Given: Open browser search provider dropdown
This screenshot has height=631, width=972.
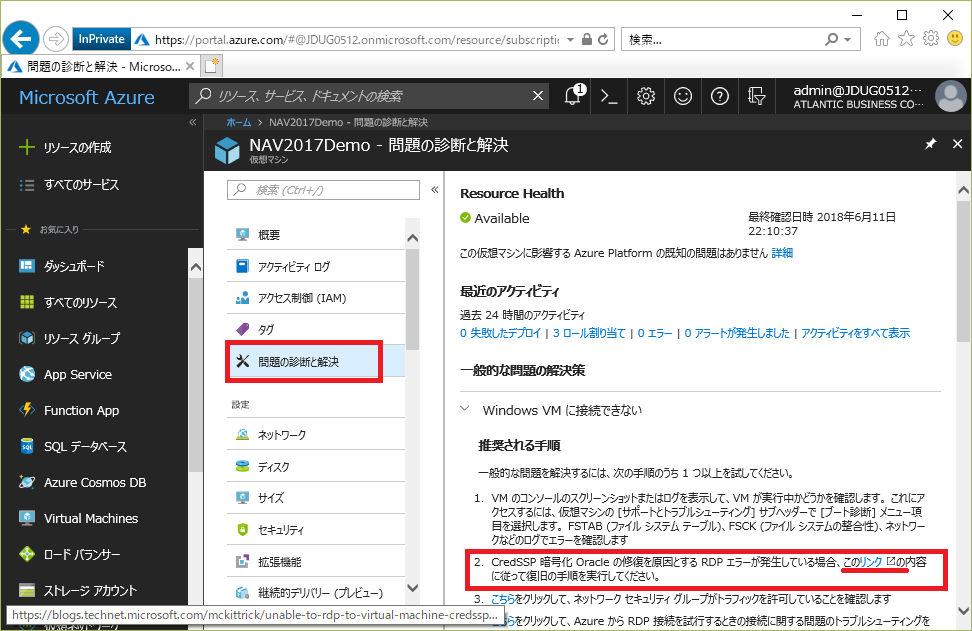Looking at the screenshot, I should click(x=847, y=40).
